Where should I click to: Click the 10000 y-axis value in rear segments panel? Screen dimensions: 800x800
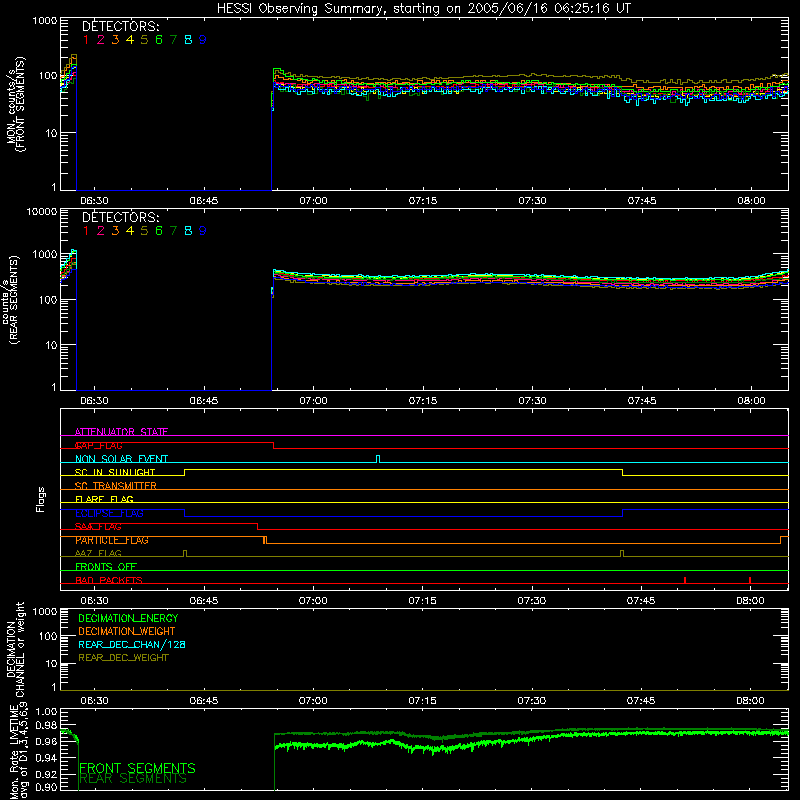click(x=42, y=211)
